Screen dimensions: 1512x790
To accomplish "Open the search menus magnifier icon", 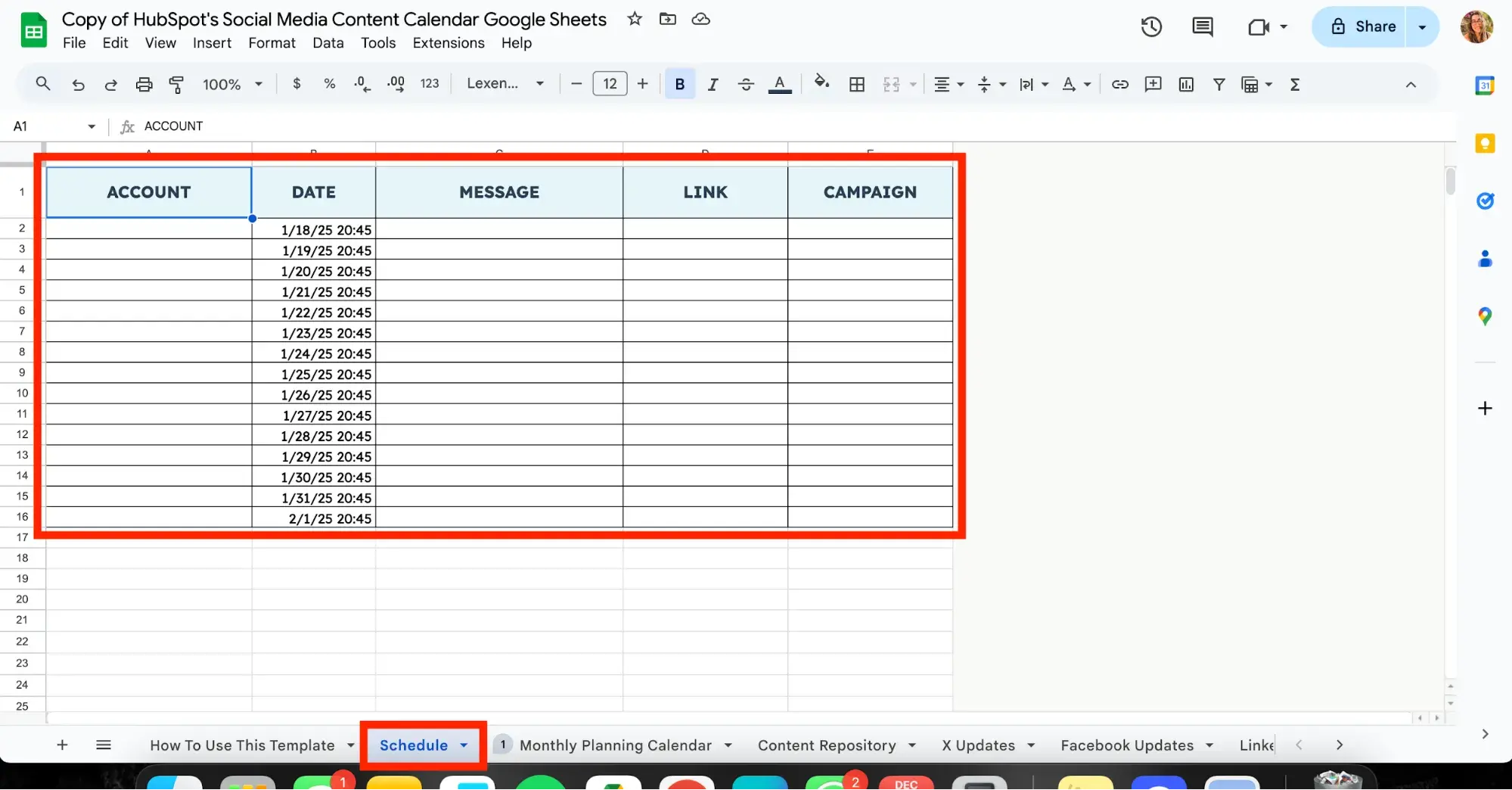I will 43,84.
